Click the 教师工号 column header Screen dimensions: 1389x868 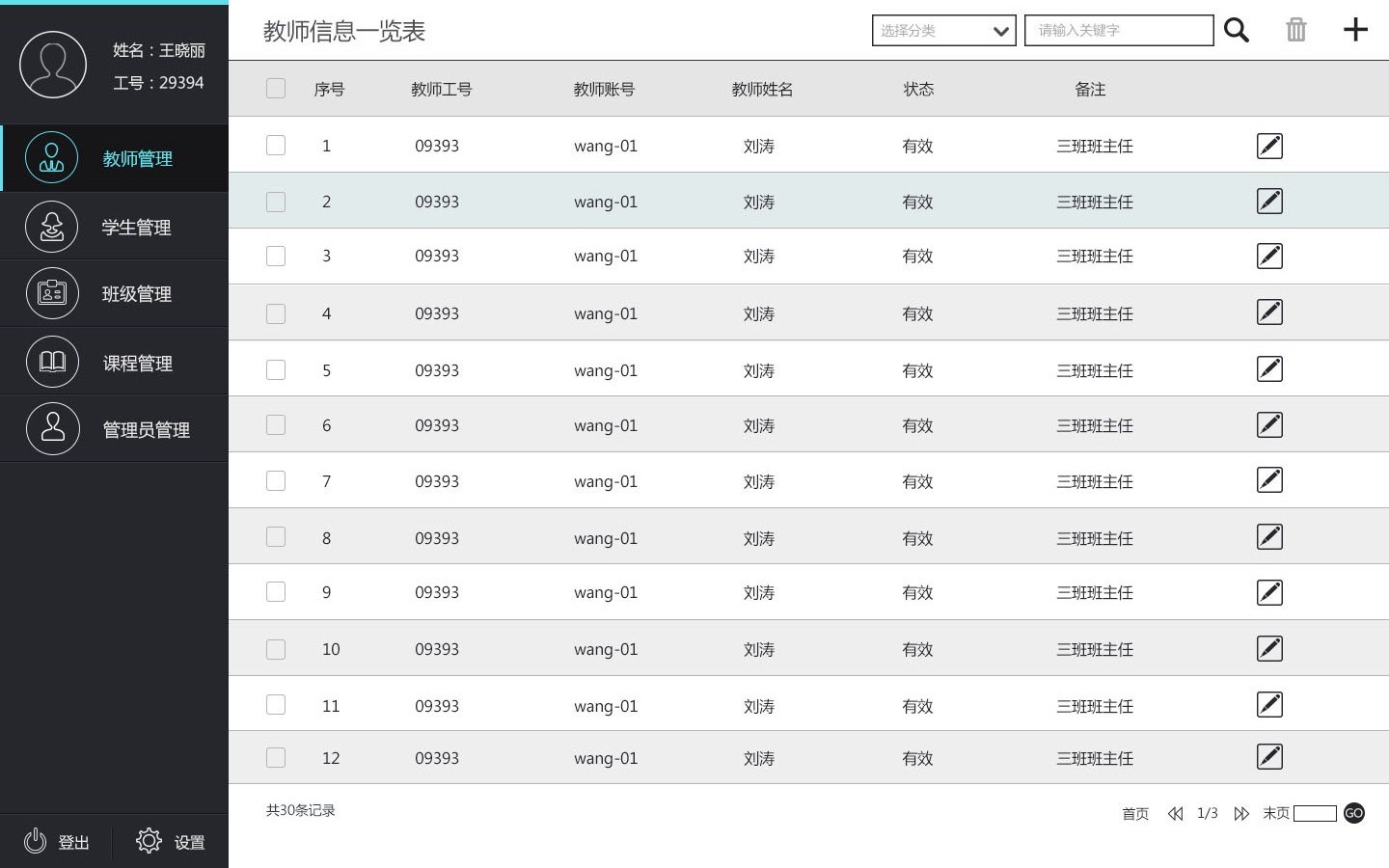pyautogui.click(x=442, y=89)
